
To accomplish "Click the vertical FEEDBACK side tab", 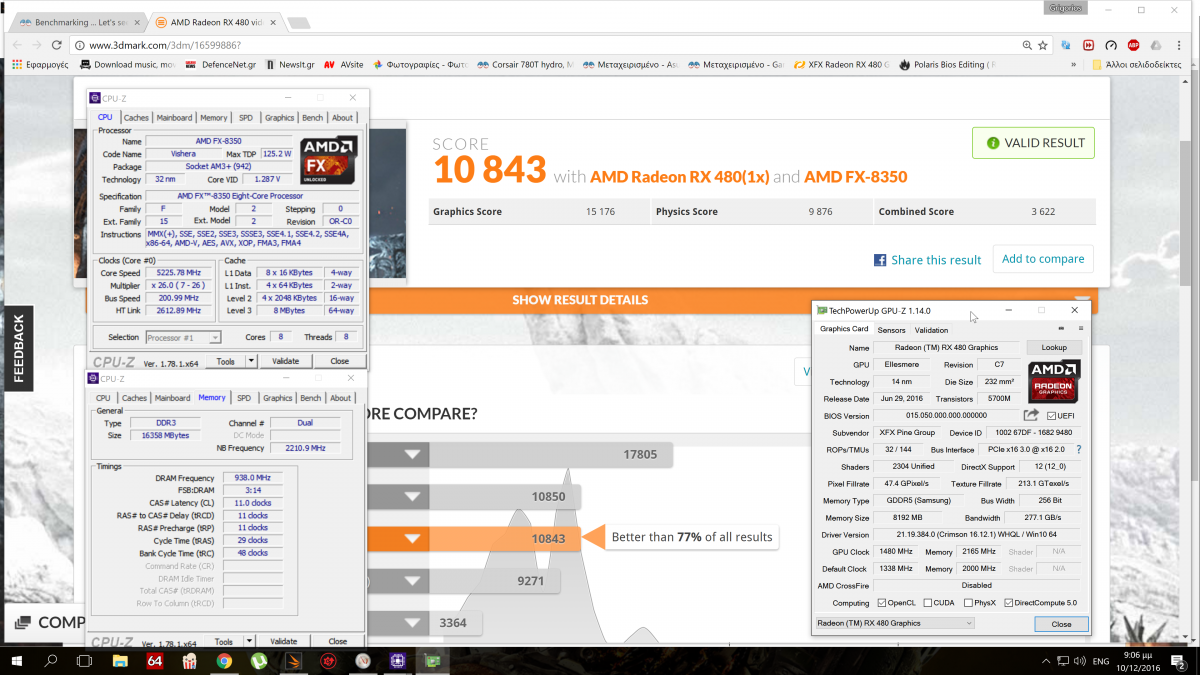I will coord(18,347).
